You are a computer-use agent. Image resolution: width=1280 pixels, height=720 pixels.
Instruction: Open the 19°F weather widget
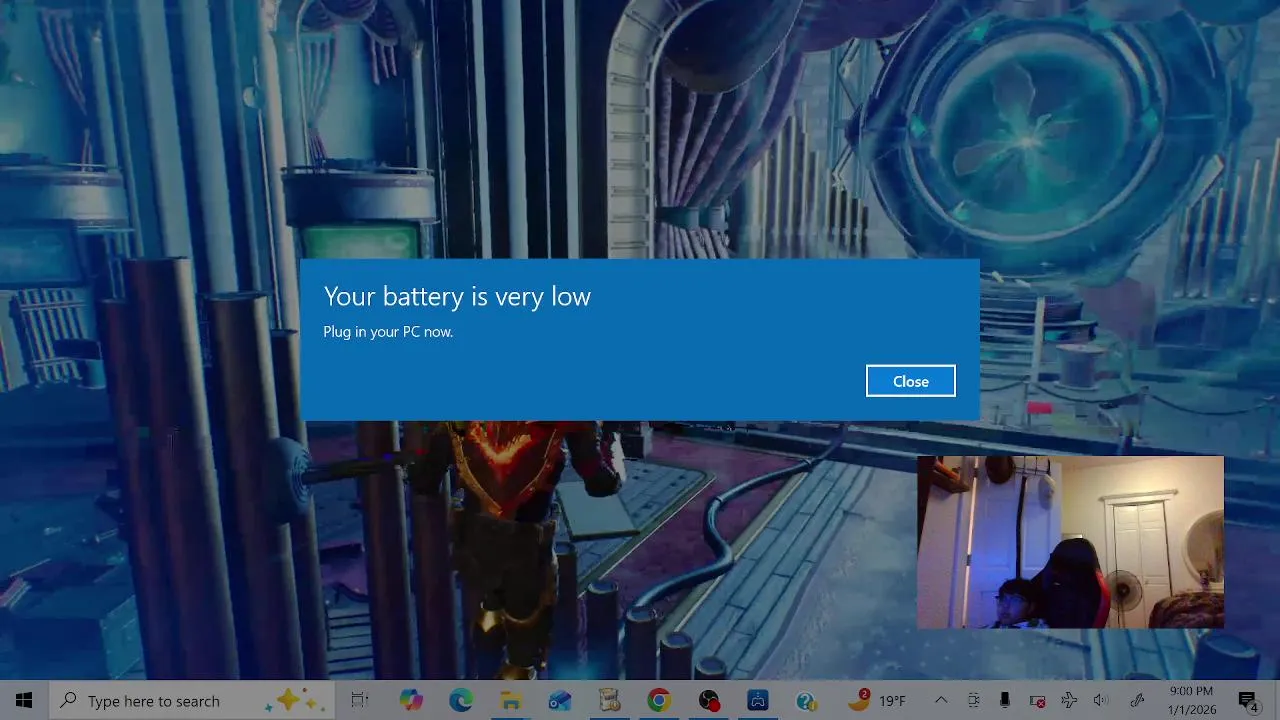[x=876, y=700]
